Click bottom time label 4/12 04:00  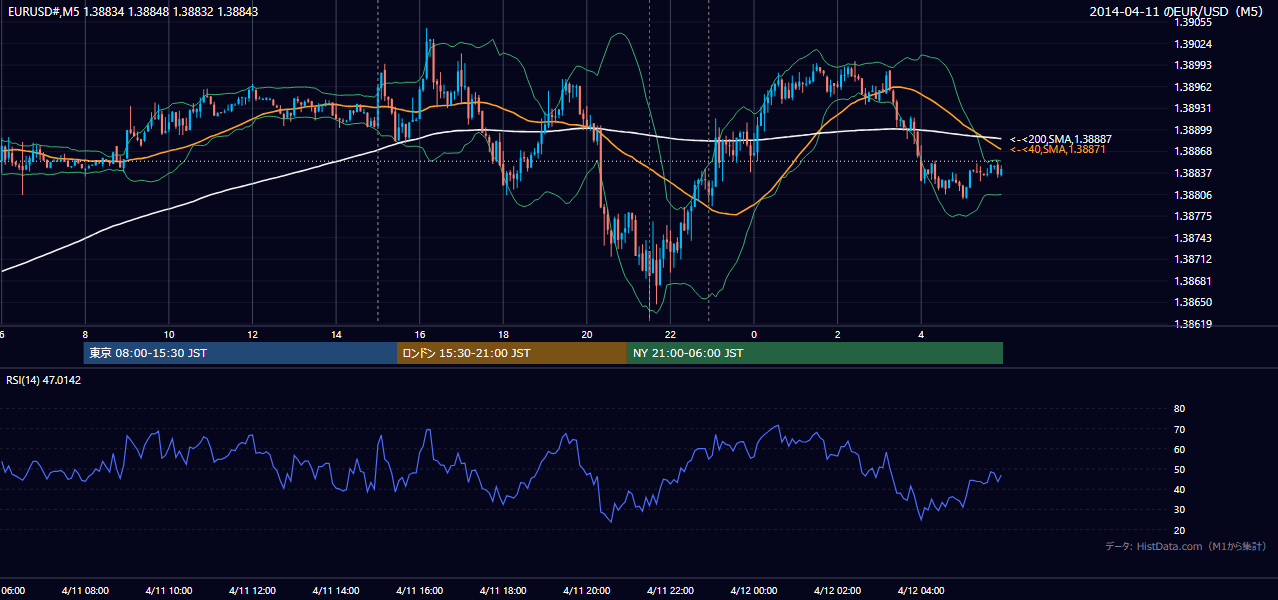pyautogui.click(x=921, y=591)
